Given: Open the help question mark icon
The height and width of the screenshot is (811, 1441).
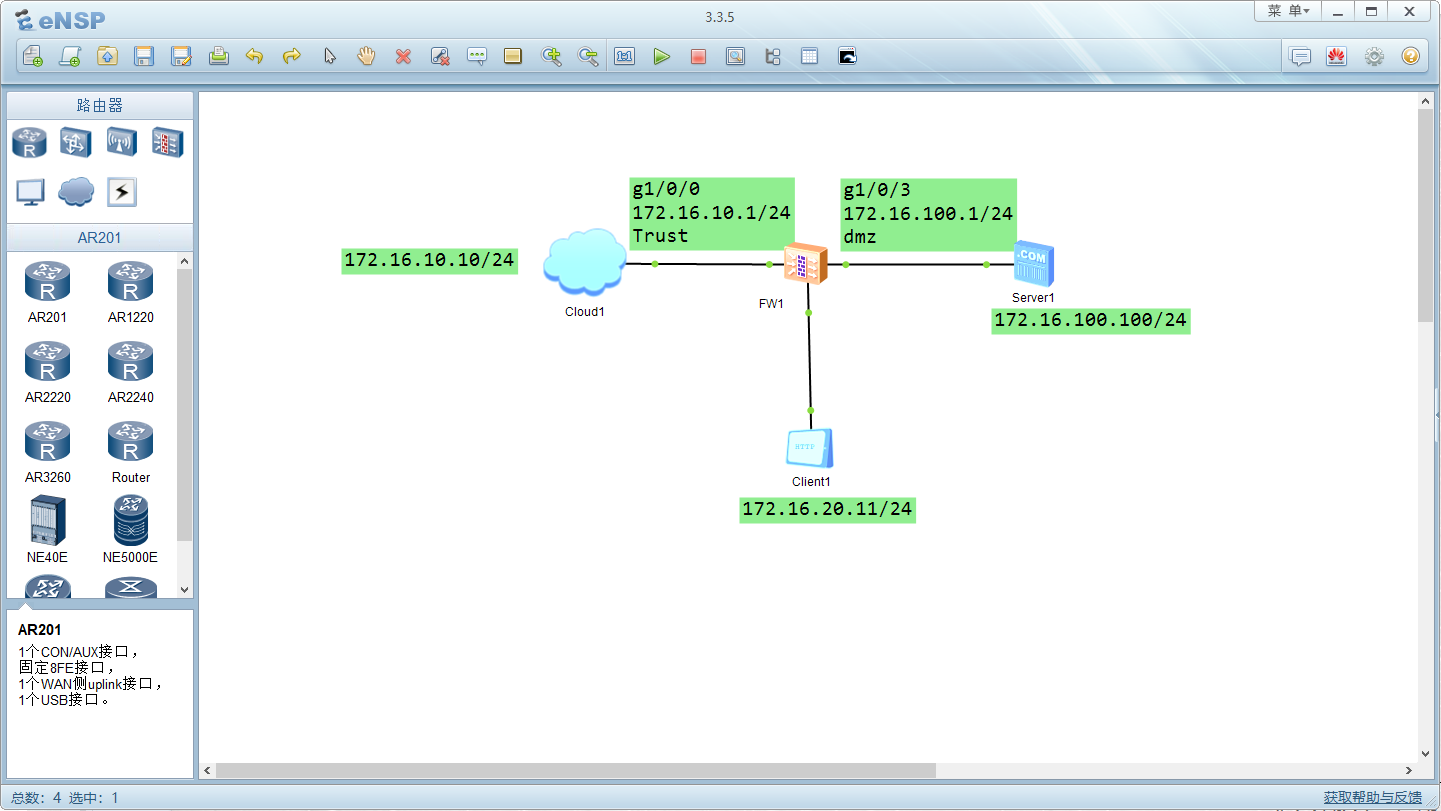Looking at the screenshot, I should [x=1410, y=56].
